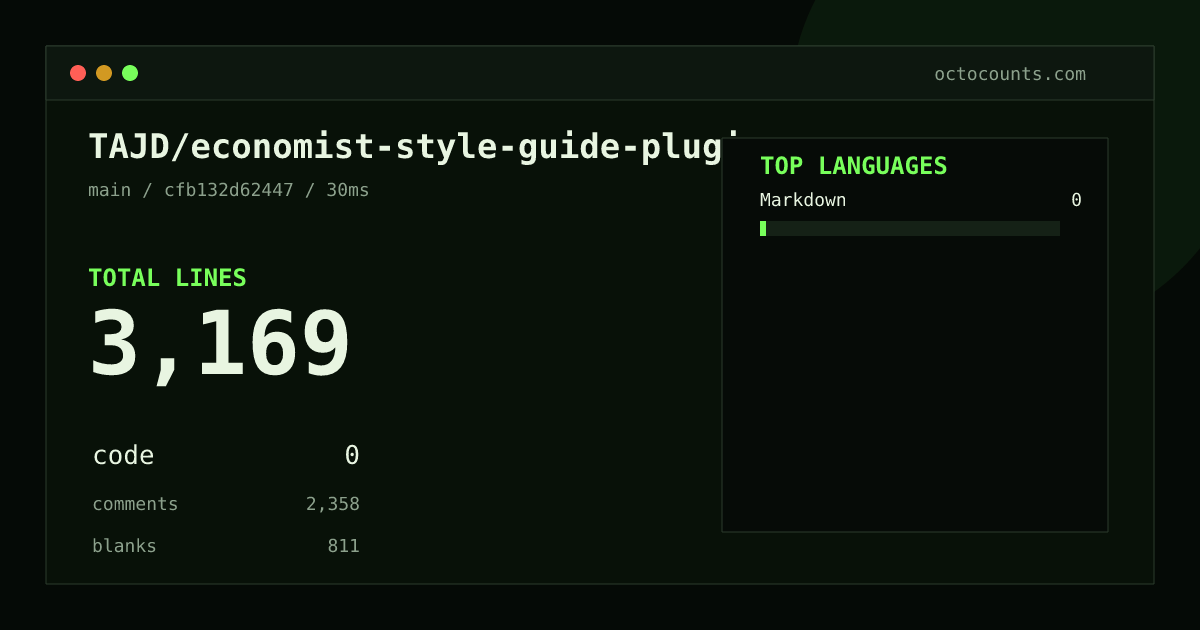Click the yellow minimize window dot
This screenshot has width=1200, height=630.
tap(104, 73)
